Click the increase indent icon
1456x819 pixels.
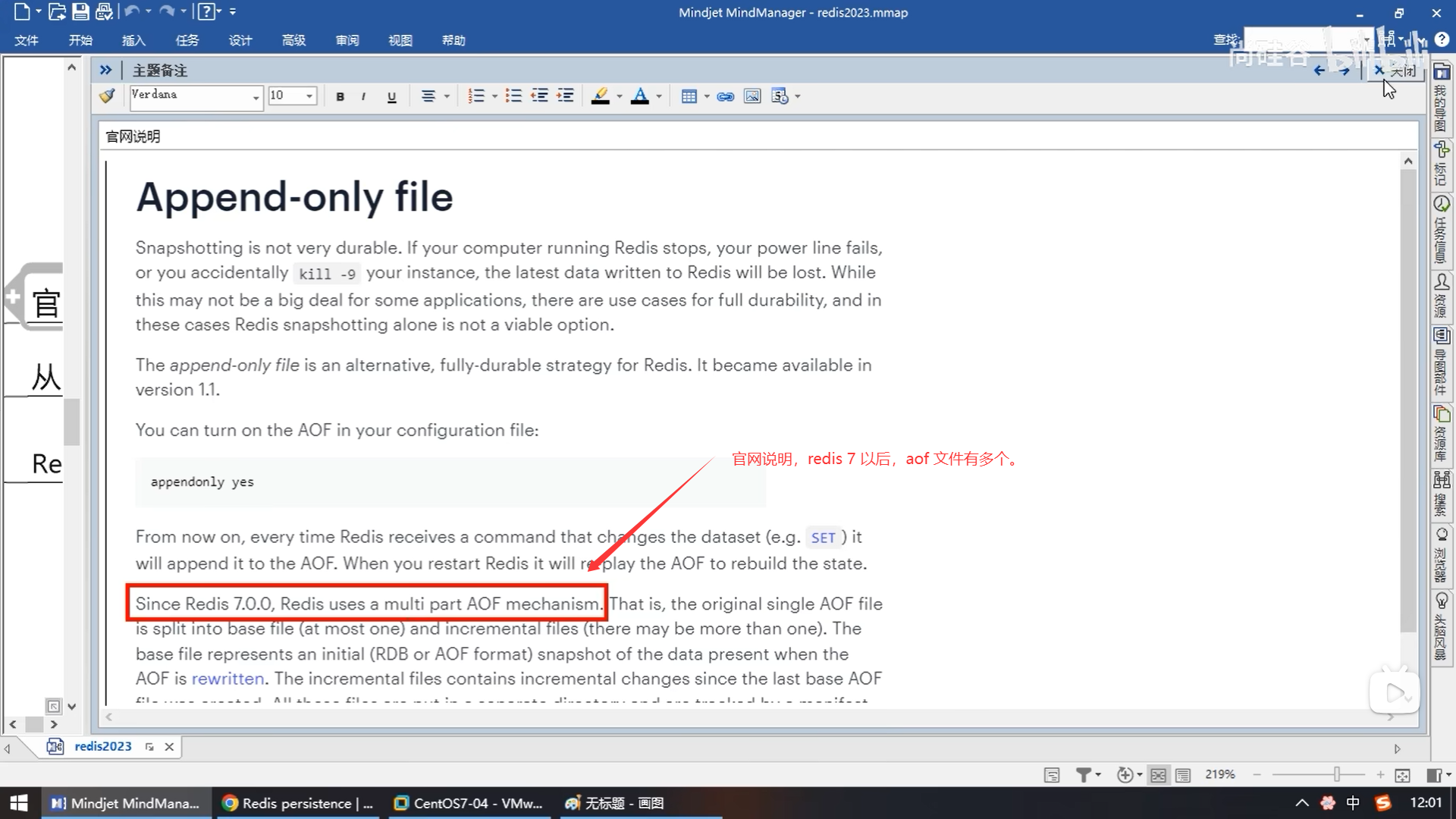[x=565, y=96]
